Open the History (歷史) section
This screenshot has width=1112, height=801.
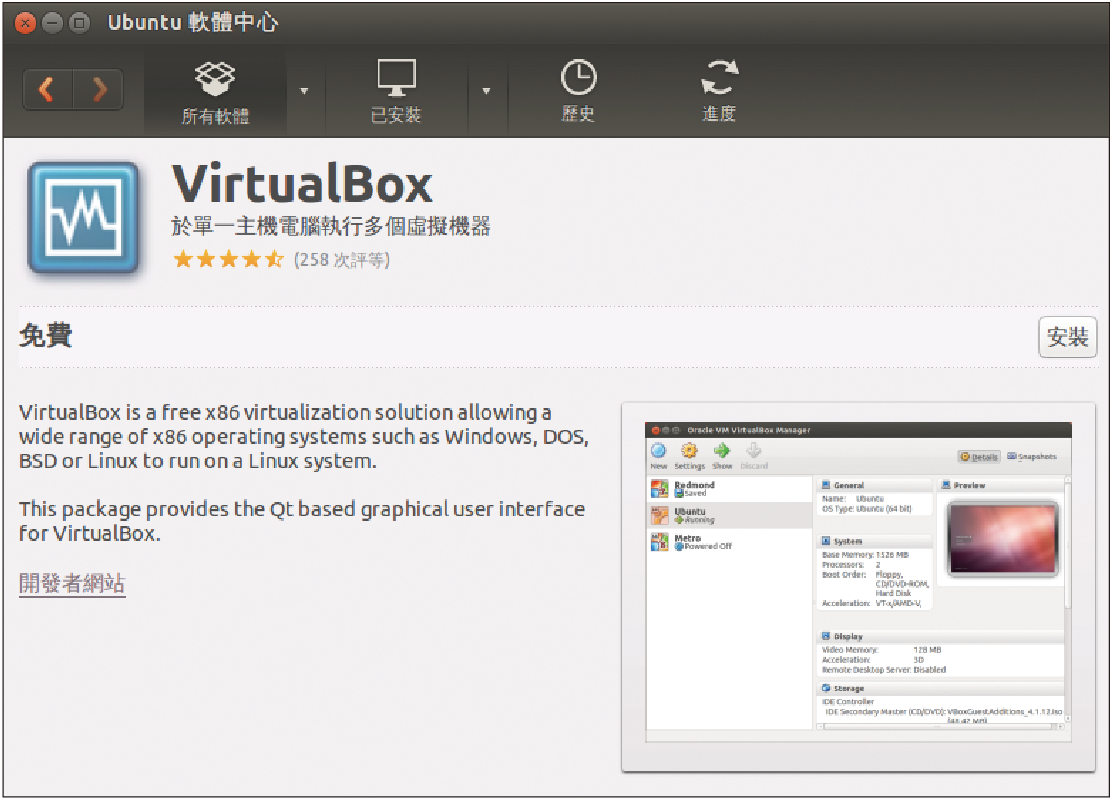point(578,92)
